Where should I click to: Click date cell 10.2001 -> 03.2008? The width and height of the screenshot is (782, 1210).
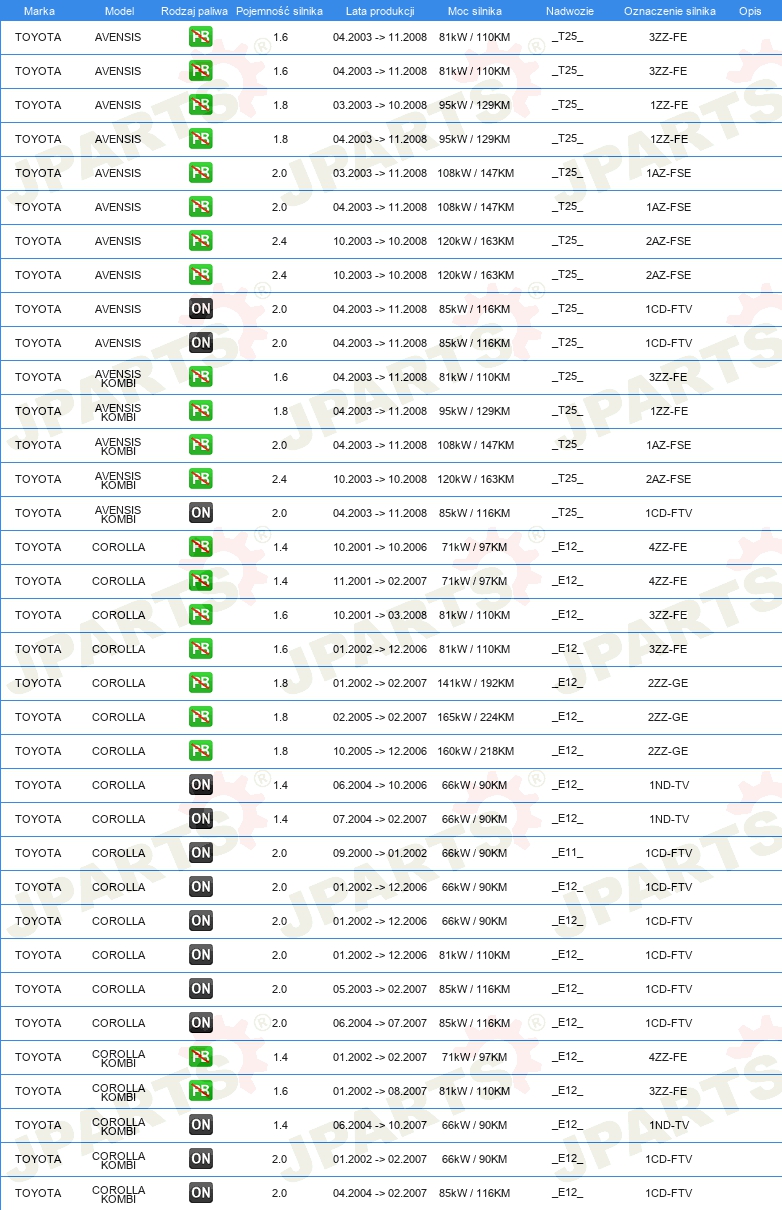click(x=380, y=615)
